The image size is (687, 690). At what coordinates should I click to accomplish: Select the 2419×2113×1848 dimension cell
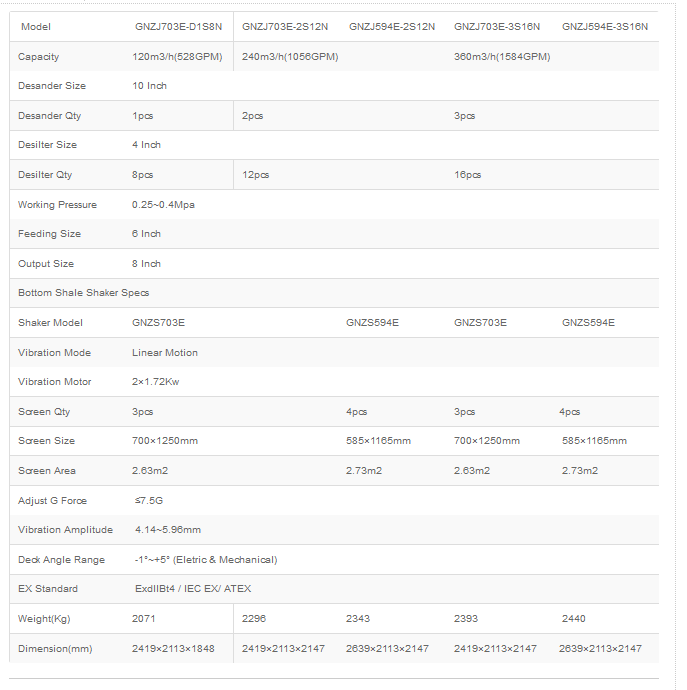173,649
